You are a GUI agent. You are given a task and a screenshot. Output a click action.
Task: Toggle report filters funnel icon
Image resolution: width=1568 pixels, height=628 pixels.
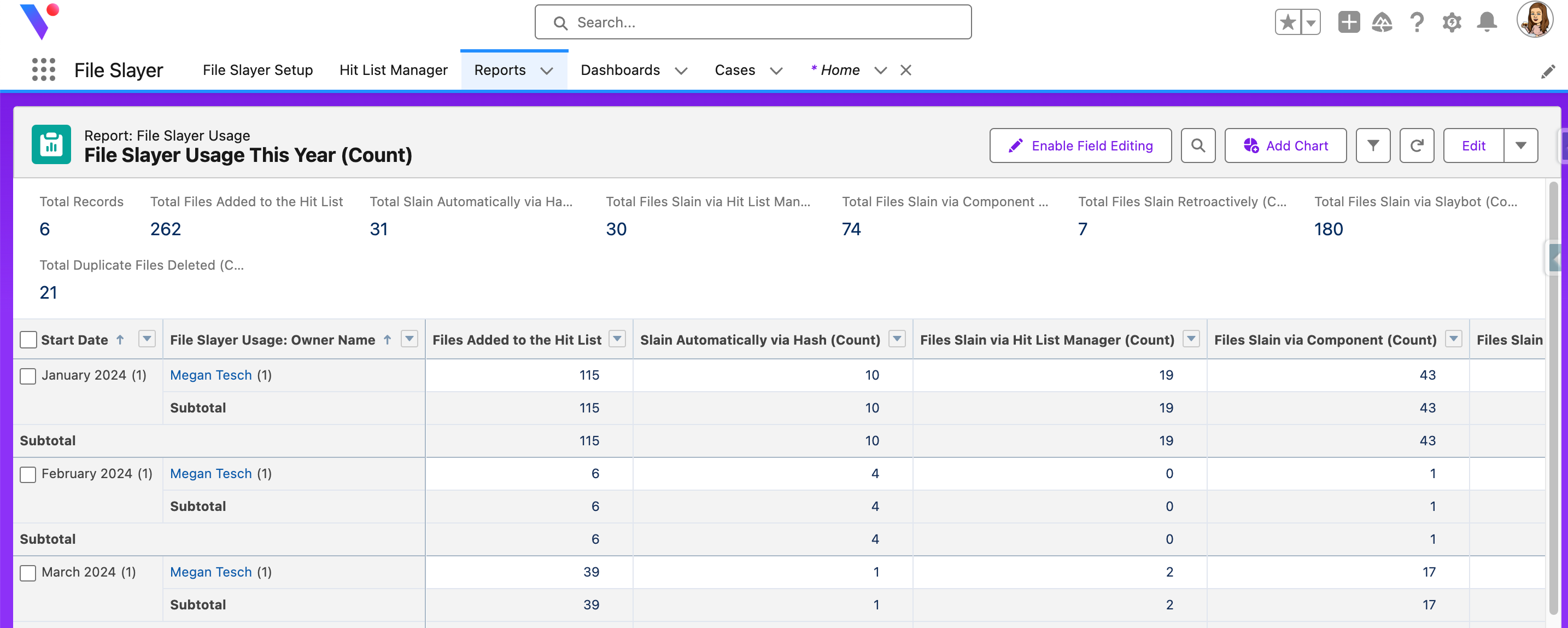(1373, 146)
